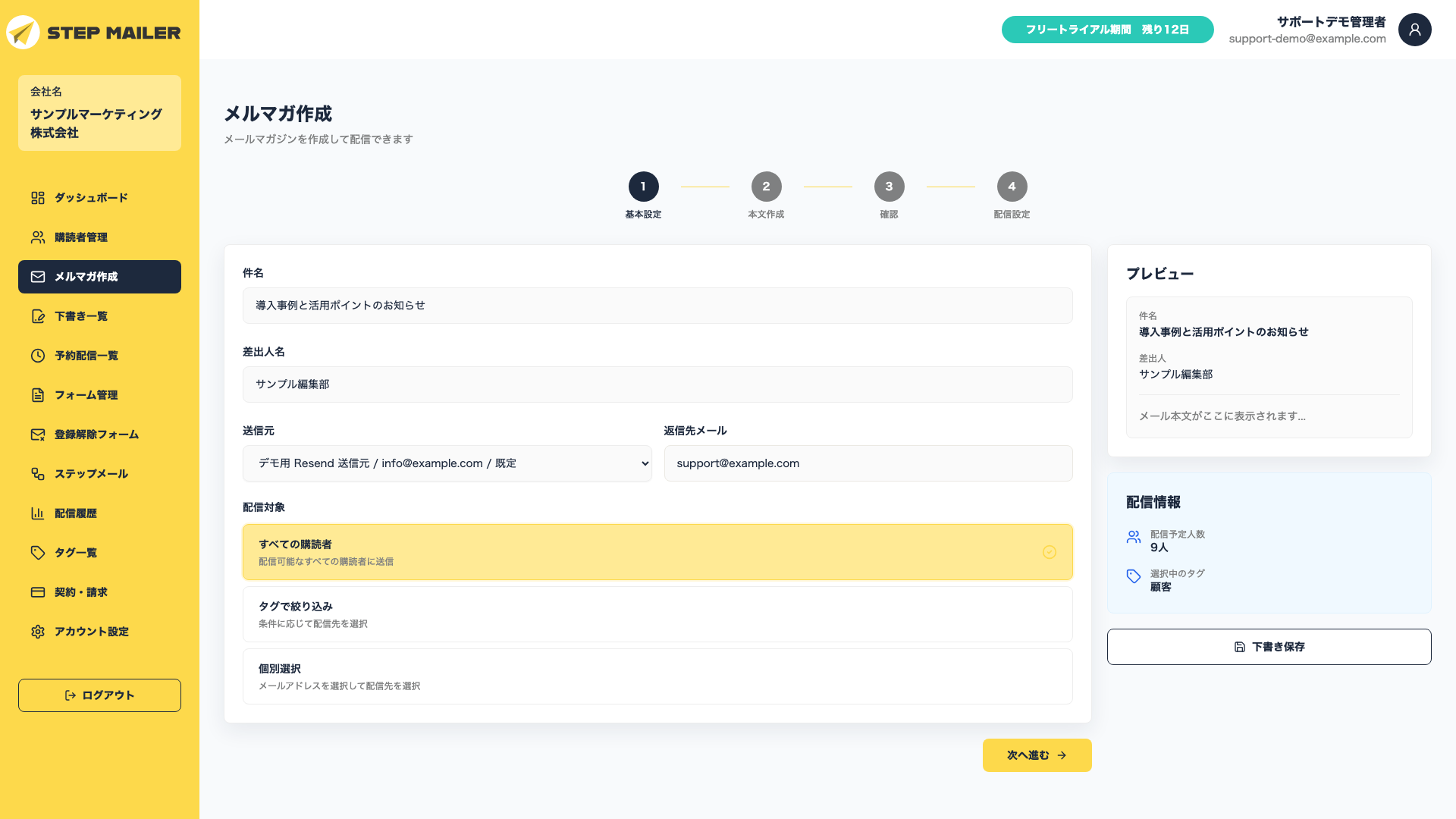Viewport: 1456px width, 819px height.
Task: Open ダッシュボード from the sidebar
Action: 99,198
